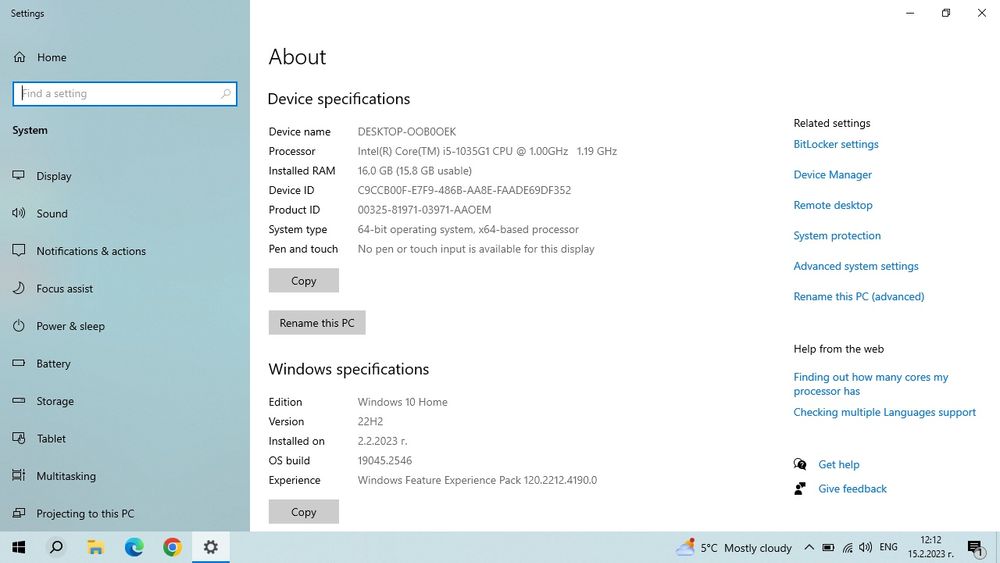Click the Home icon in sidebar

click(x=20, y=57)
